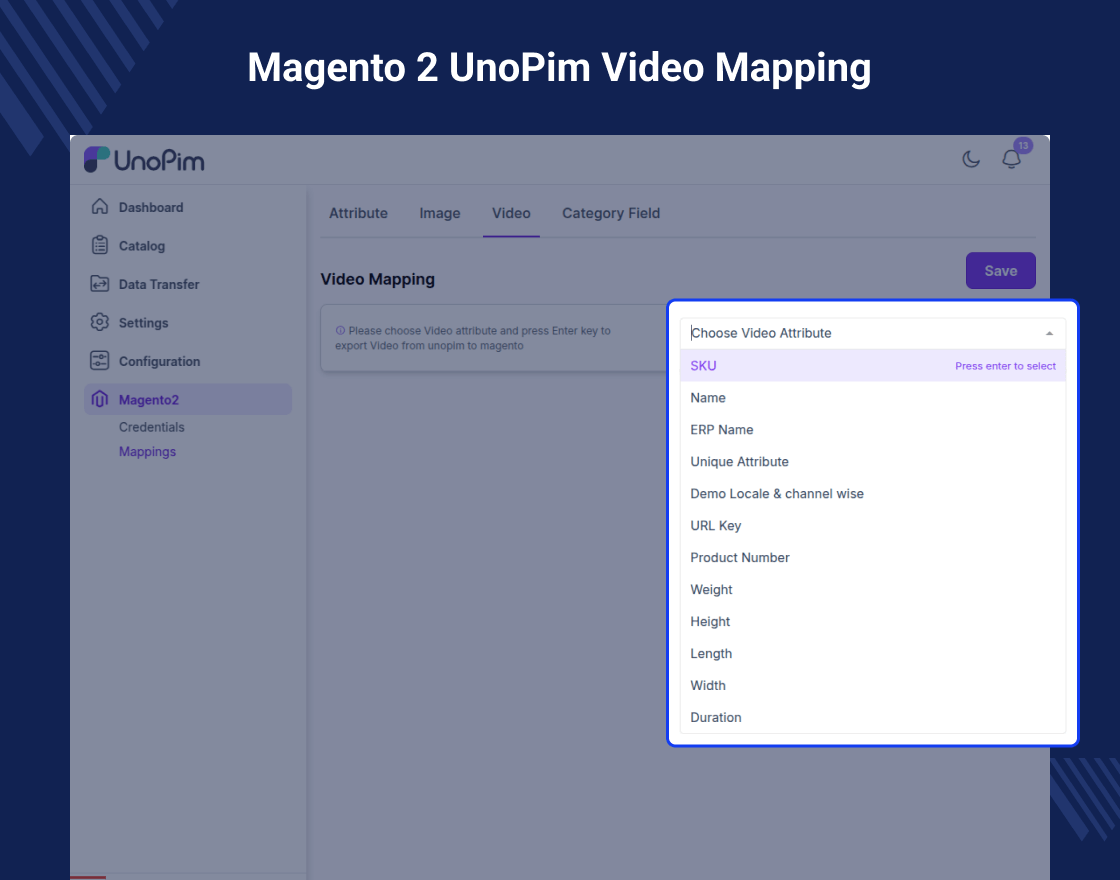Viewport: 1120px width, 880px height.
Task: Select SKU option in dropdown
Action: pos(873,366)
